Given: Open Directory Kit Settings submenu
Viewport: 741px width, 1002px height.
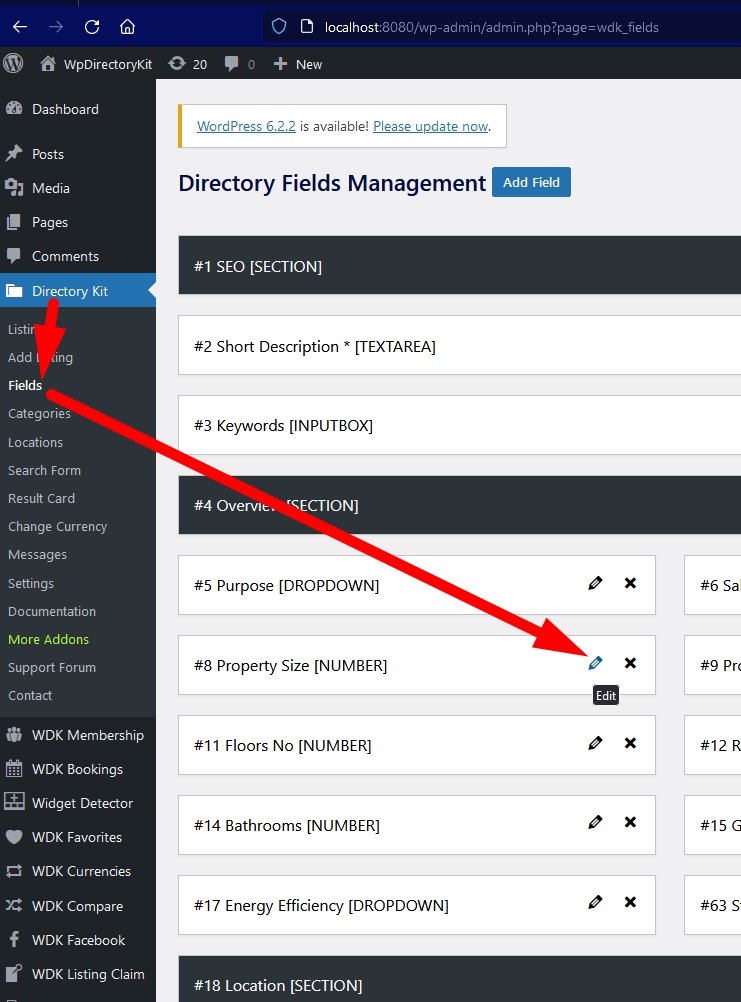Looking at the screenshot, I should tap(31, 583).
